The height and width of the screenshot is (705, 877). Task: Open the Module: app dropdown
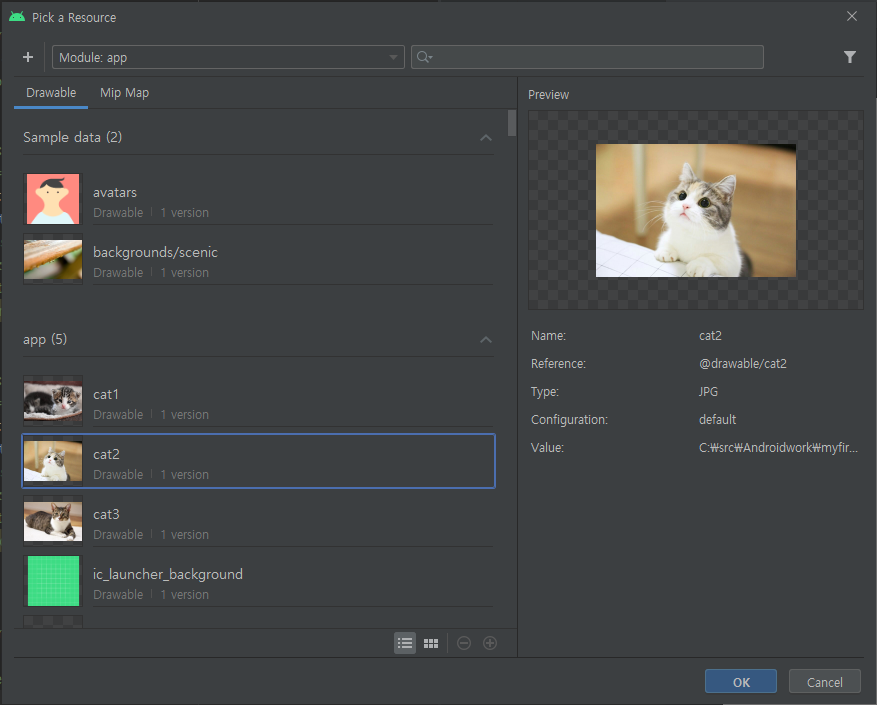228,57
